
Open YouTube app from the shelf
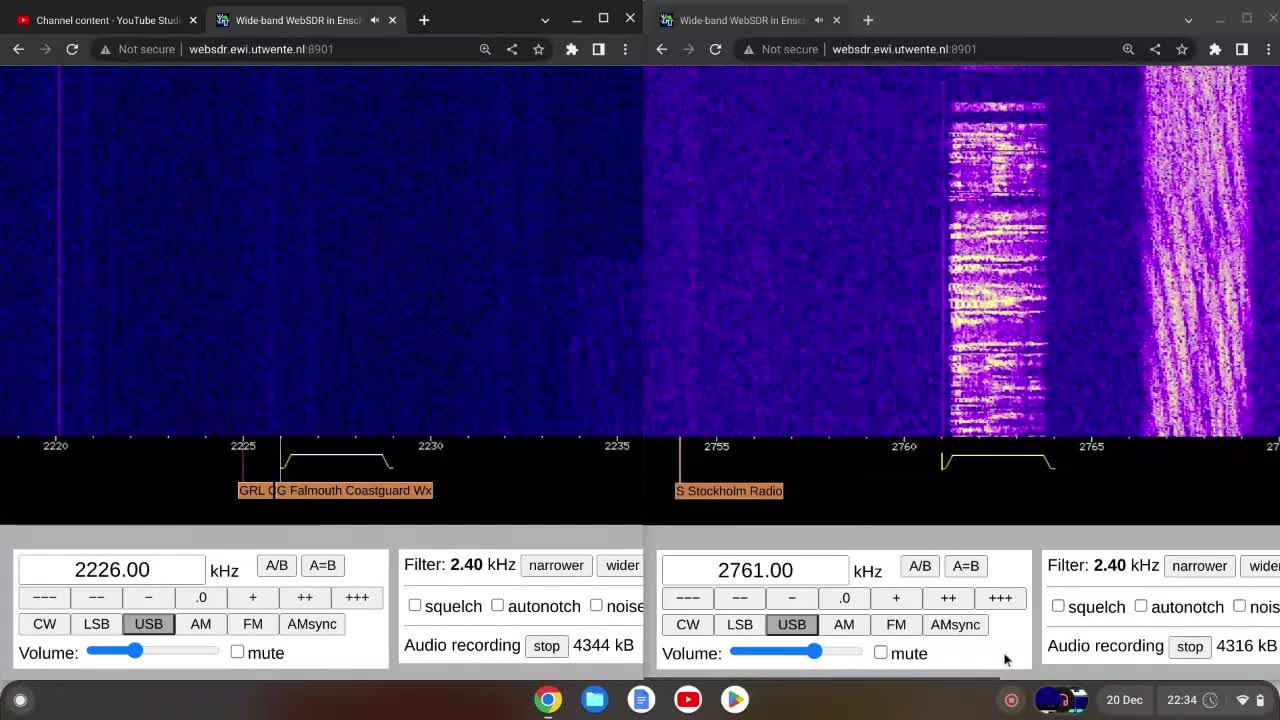pos(688,699)
